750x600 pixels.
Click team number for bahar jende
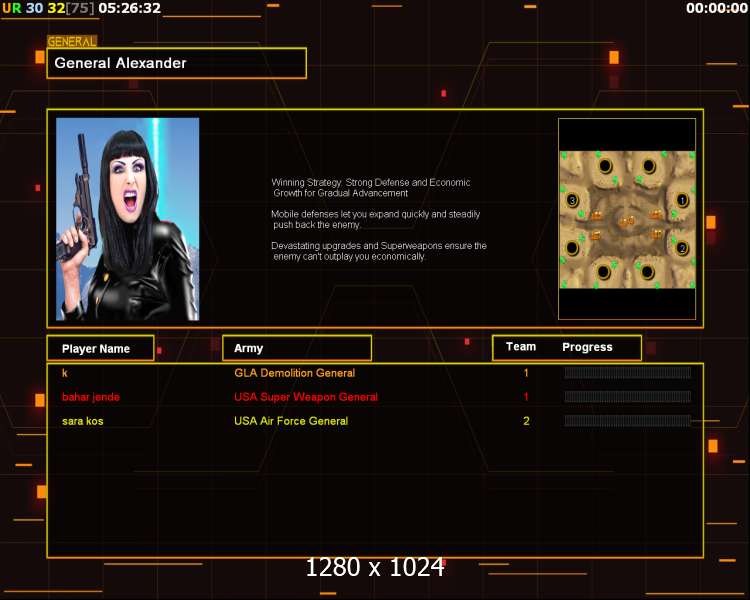pos(526,397)
